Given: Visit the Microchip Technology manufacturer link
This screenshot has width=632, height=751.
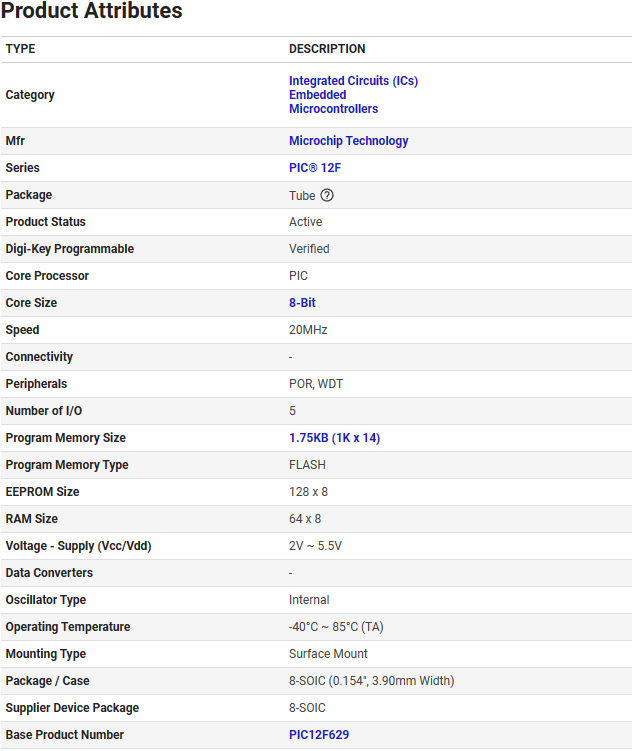Looking at the screenshot, I should 348,141.
